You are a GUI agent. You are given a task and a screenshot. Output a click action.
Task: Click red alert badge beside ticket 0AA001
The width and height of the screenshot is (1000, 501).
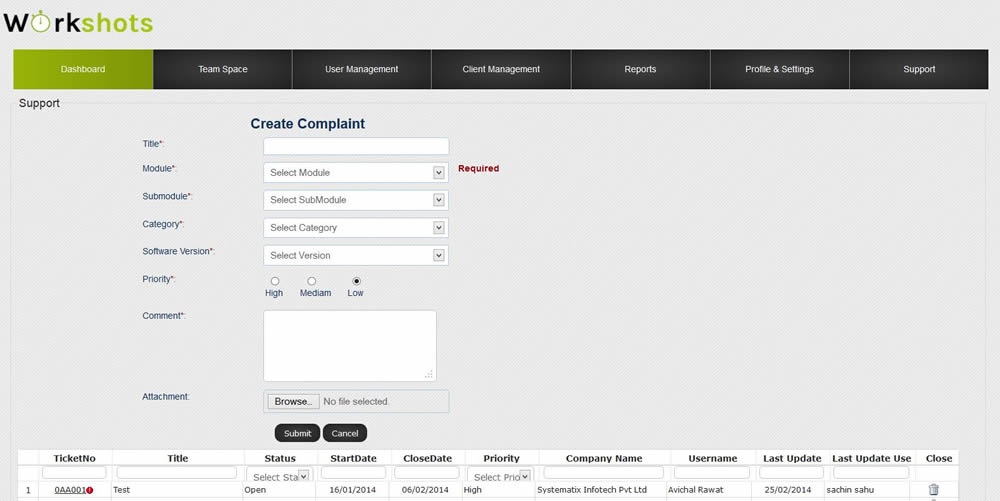click(90, 491)
